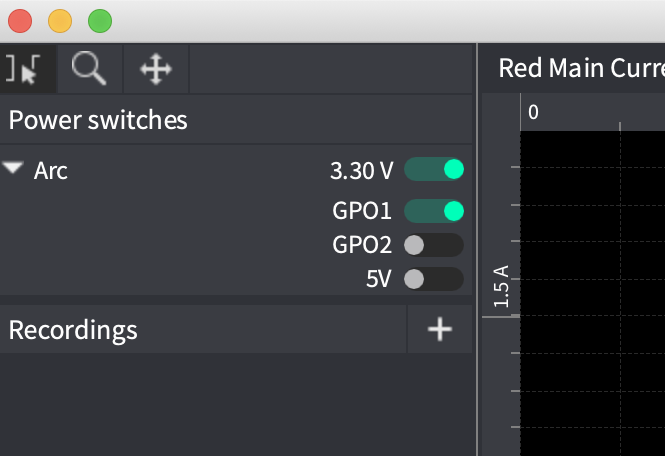The image size is (665, 456).
Task: Collapse the Arc device tree
Action: [x=13, y=169]
